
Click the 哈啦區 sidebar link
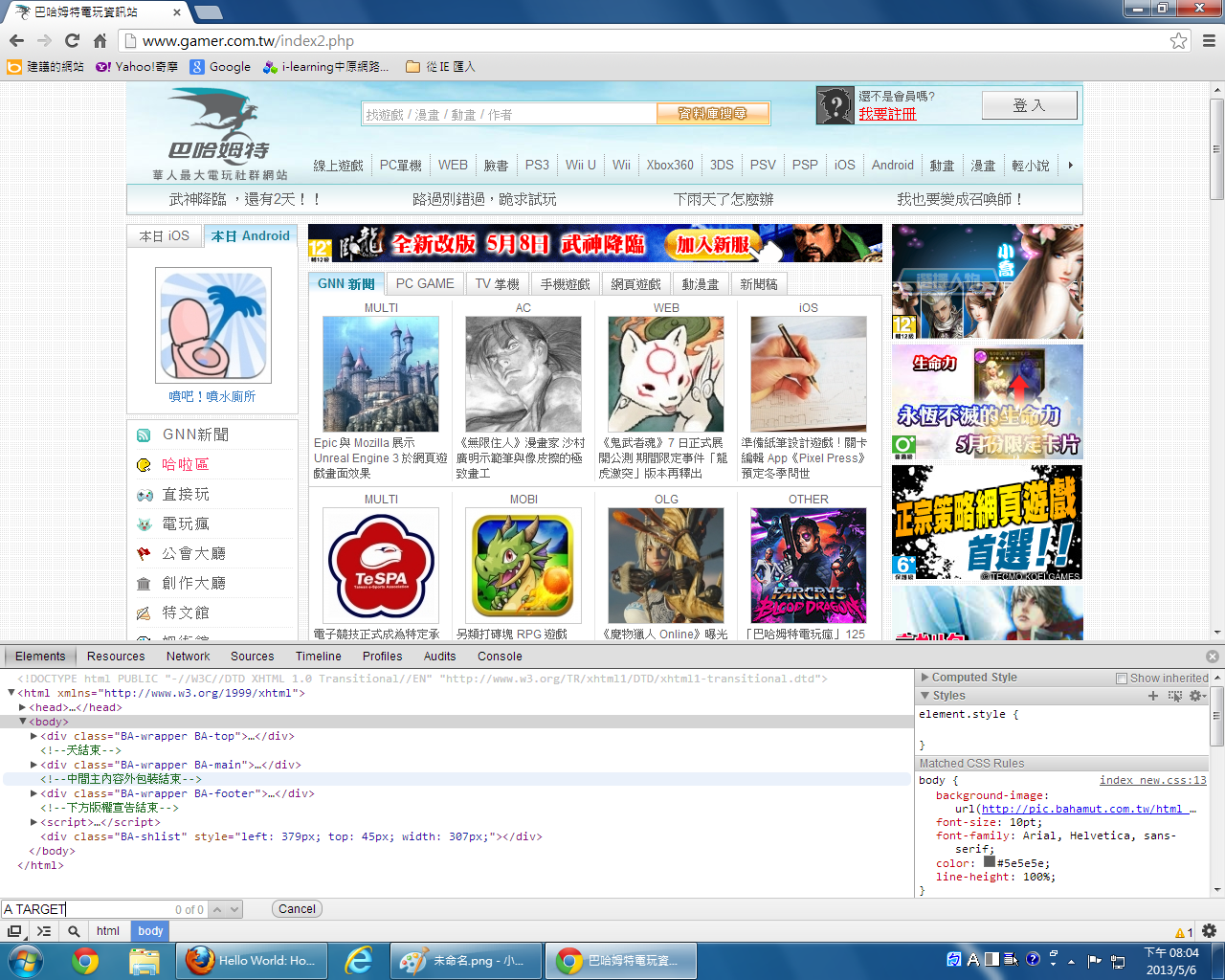pos(185,464)
